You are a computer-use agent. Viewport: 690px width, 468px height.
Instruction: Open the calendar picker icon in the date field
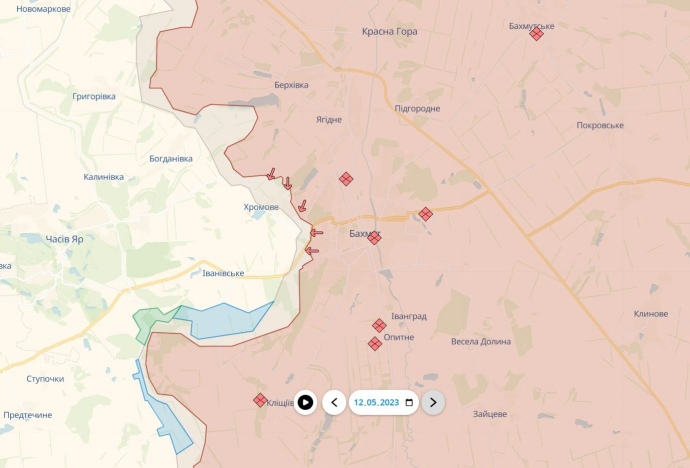(409, 402)
